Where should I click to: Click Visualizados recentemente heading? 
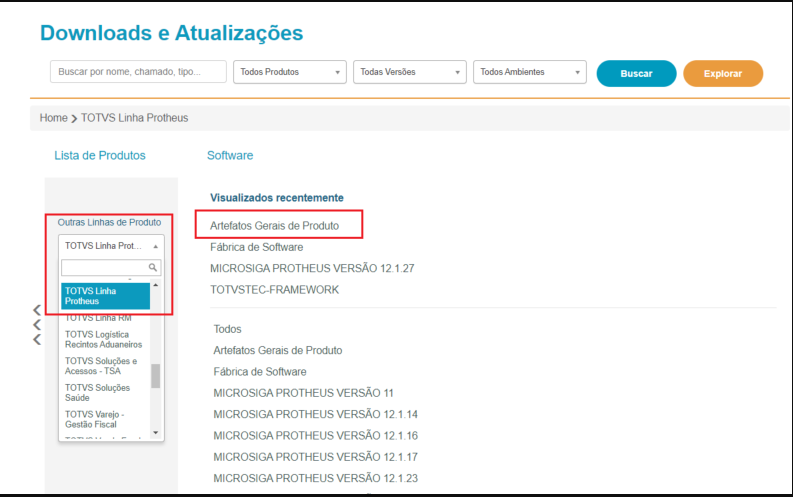coord(277,198)
